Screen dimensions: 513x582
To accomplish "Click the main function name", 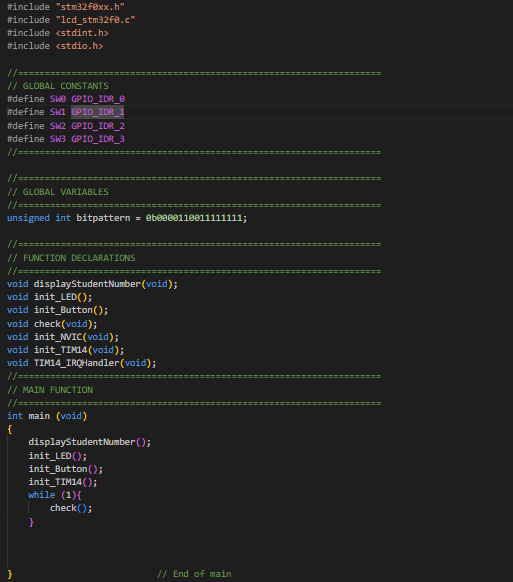I will tap(39, 416).
